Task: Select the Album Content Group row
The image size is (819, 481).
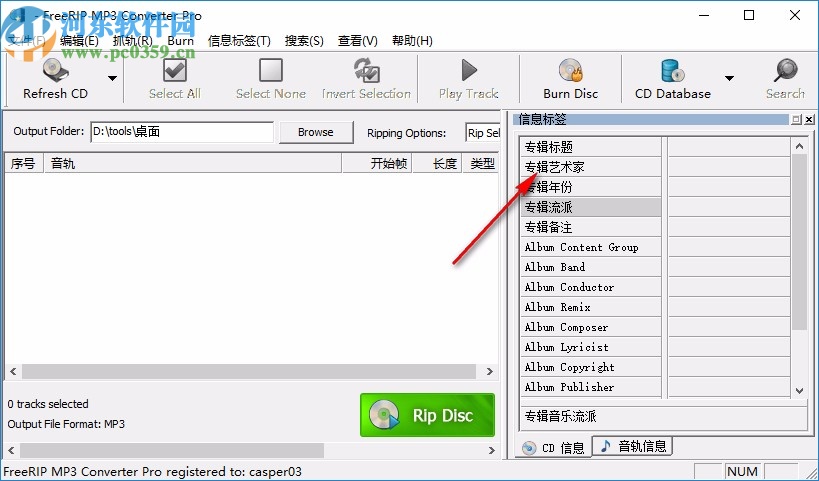Action: pos(591,247)
